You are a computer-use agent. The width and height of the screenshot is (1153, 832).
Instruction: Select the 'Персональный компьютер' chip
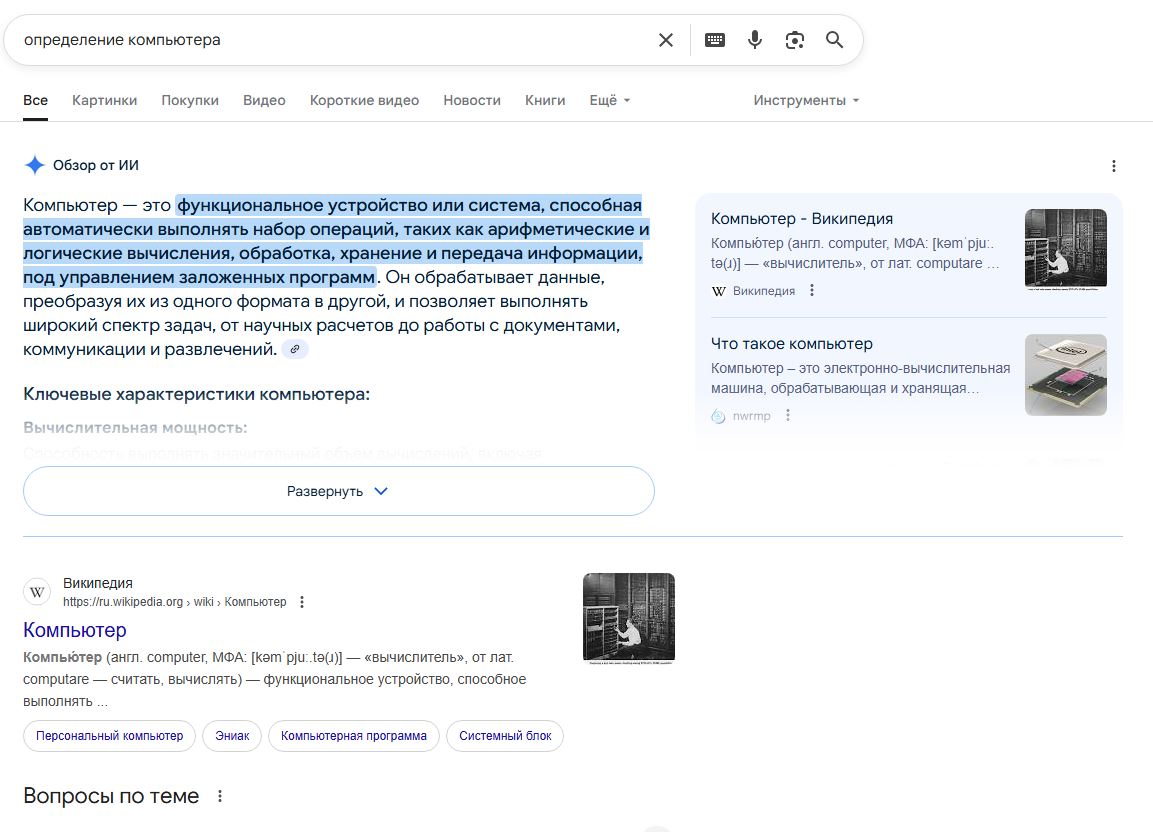(110, 736)
